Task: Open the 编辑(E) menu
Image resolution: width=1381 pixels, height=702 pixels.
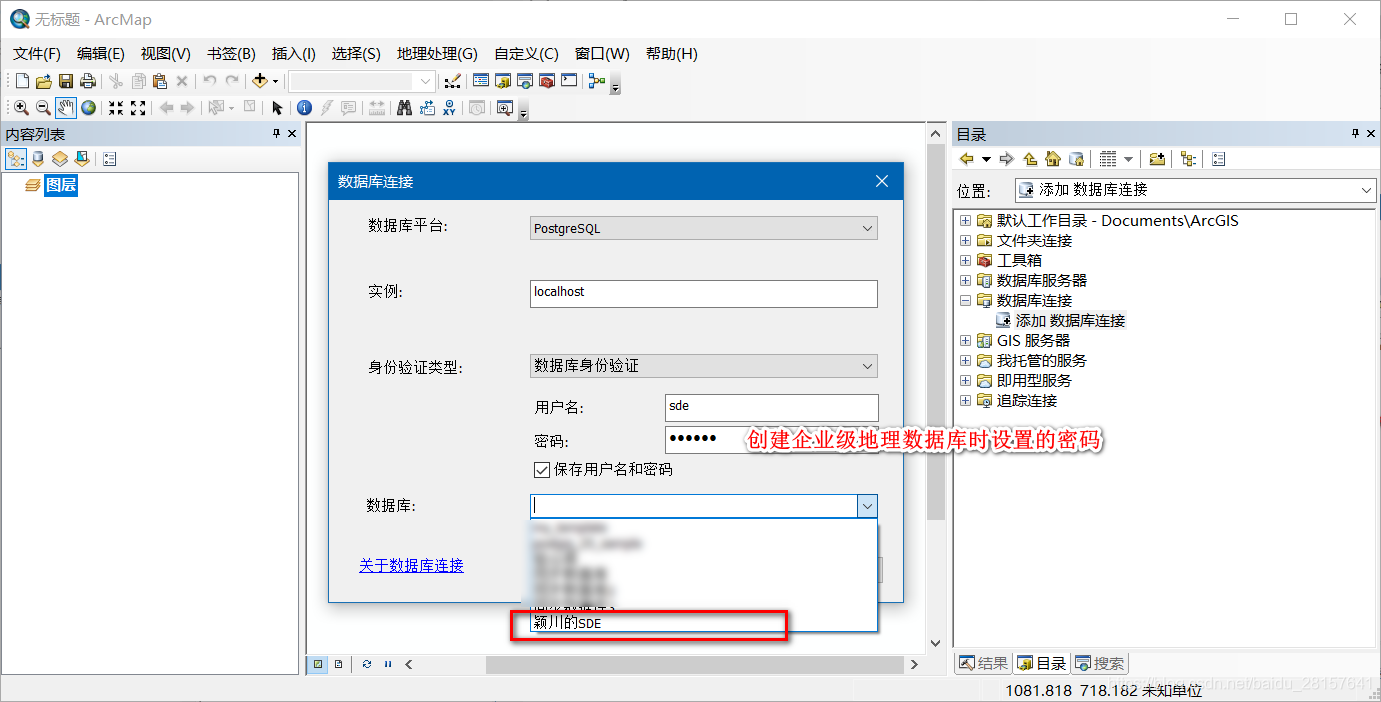Action: click(100, 53)
